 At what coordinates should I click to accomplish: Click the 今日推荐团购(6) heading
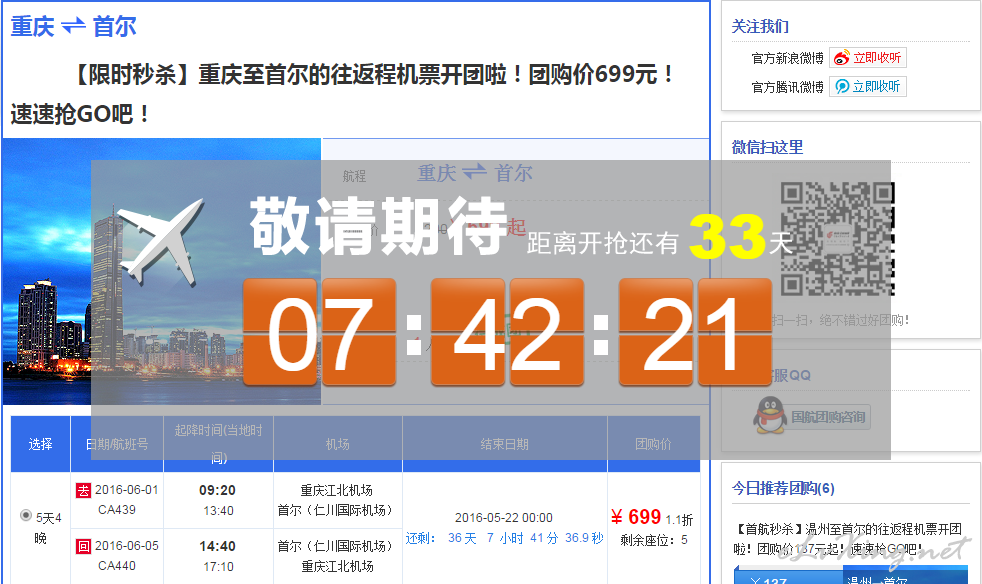(783, 488)
